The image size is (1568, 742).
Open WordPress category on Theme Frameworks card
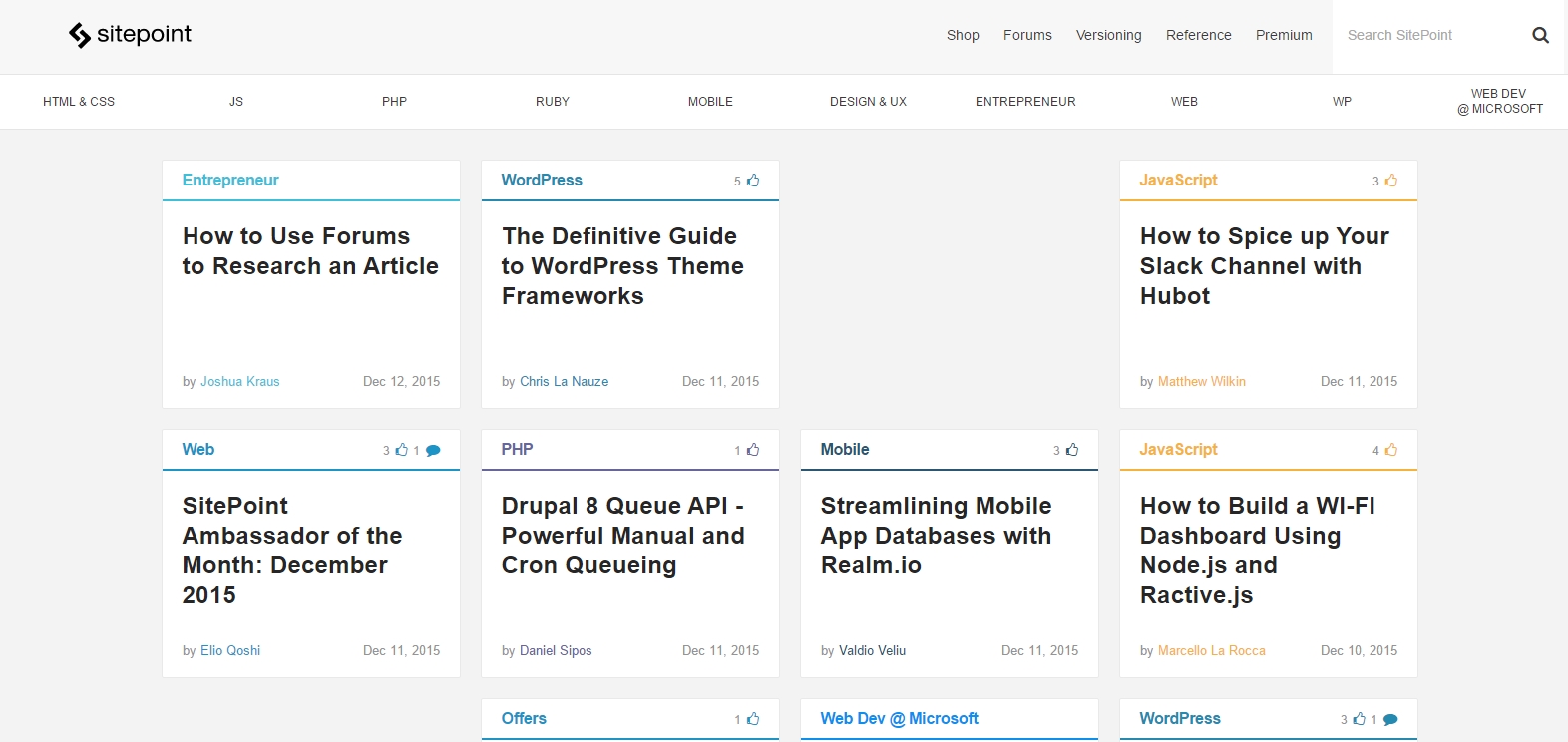[x=542, y=181]
